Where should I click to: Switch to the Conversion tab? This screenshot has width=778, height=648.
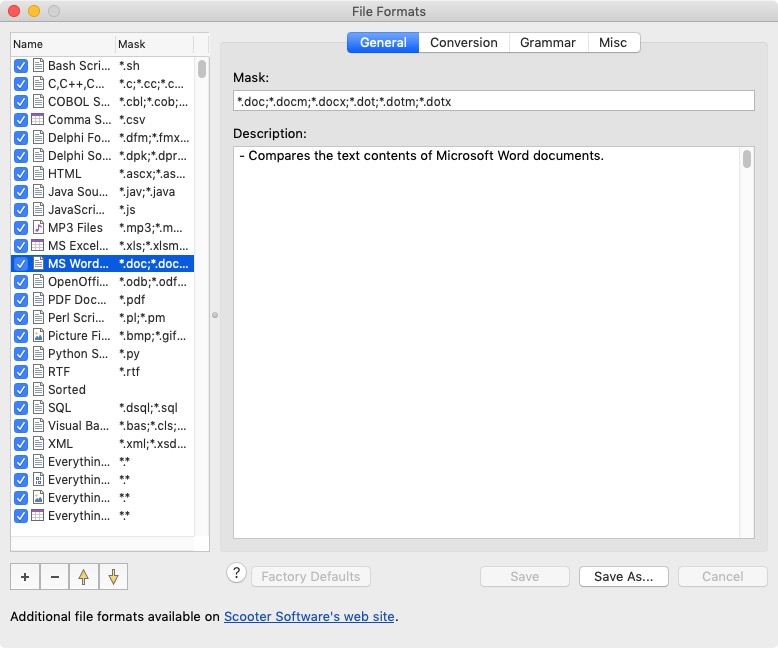click(463, 43)
